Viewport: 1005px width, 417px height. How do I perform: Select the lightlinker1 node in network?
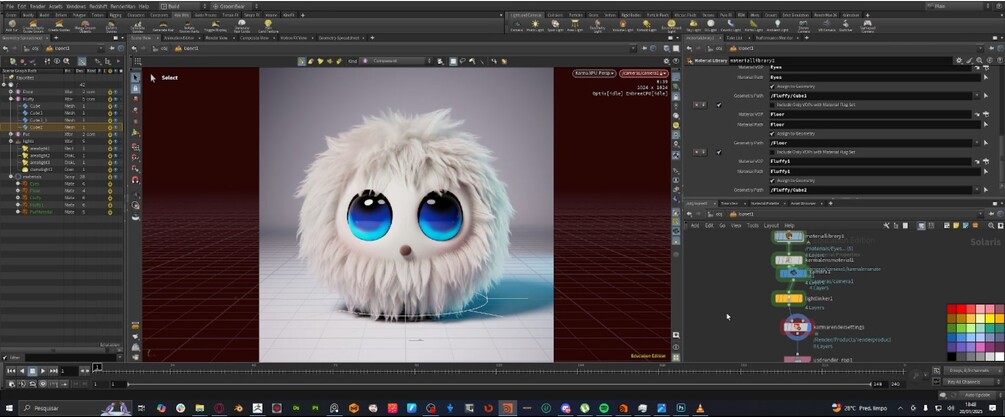[787, 298]
